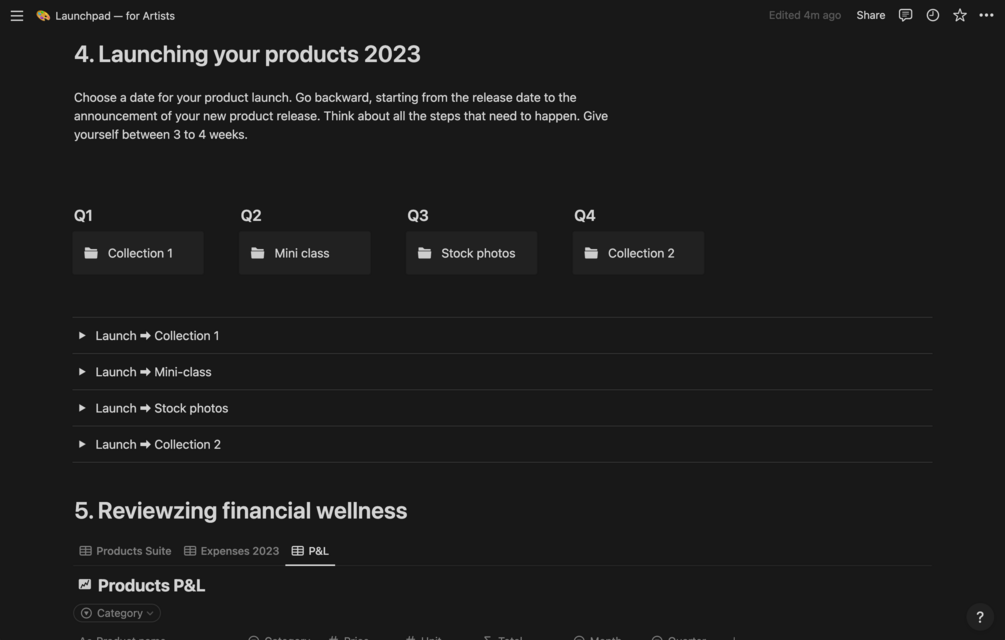The image size is (1005, 640).
Task: Switch to the Expenses 2023 tab
Action: click(231, 551)
